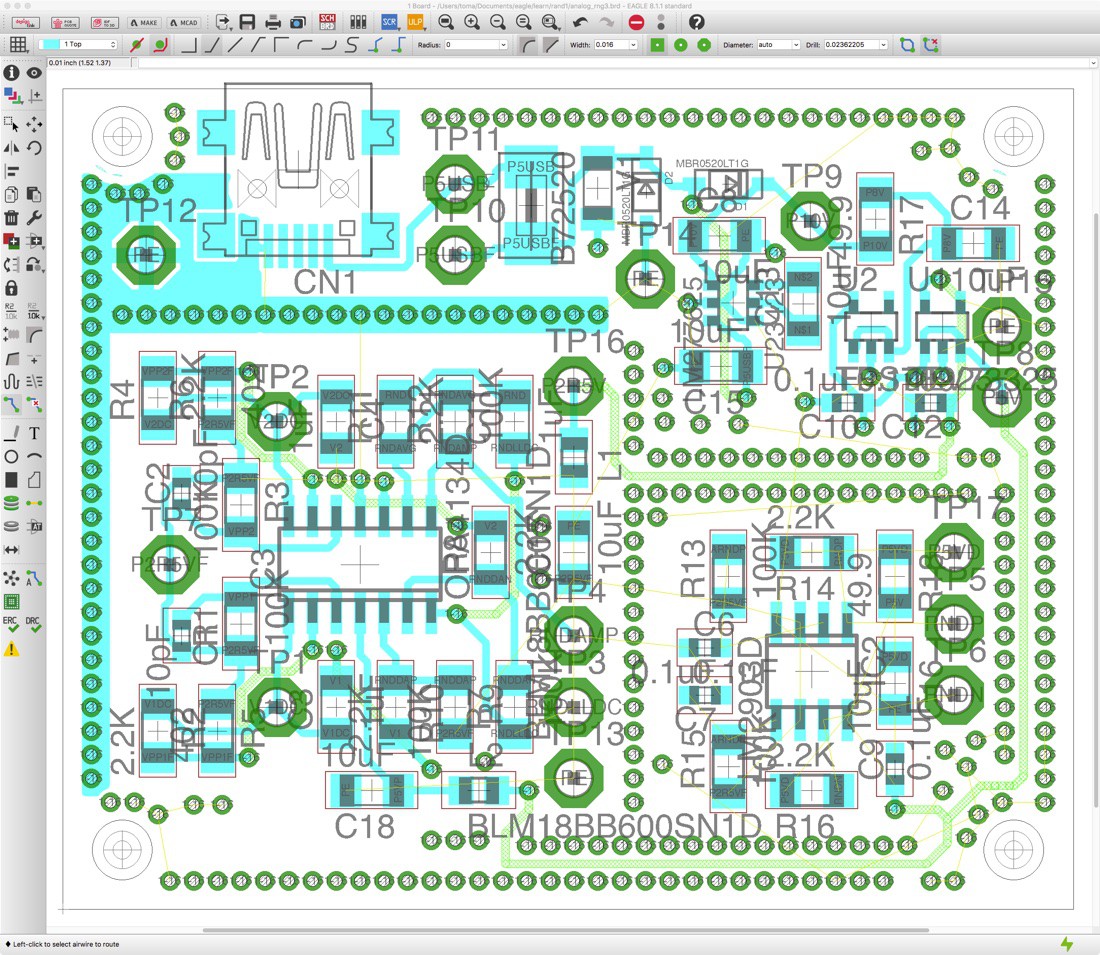This screenshot has width=1100, height=955.
Task: Pick the filled Rectangle tool
Action: [x=11, y=480]
